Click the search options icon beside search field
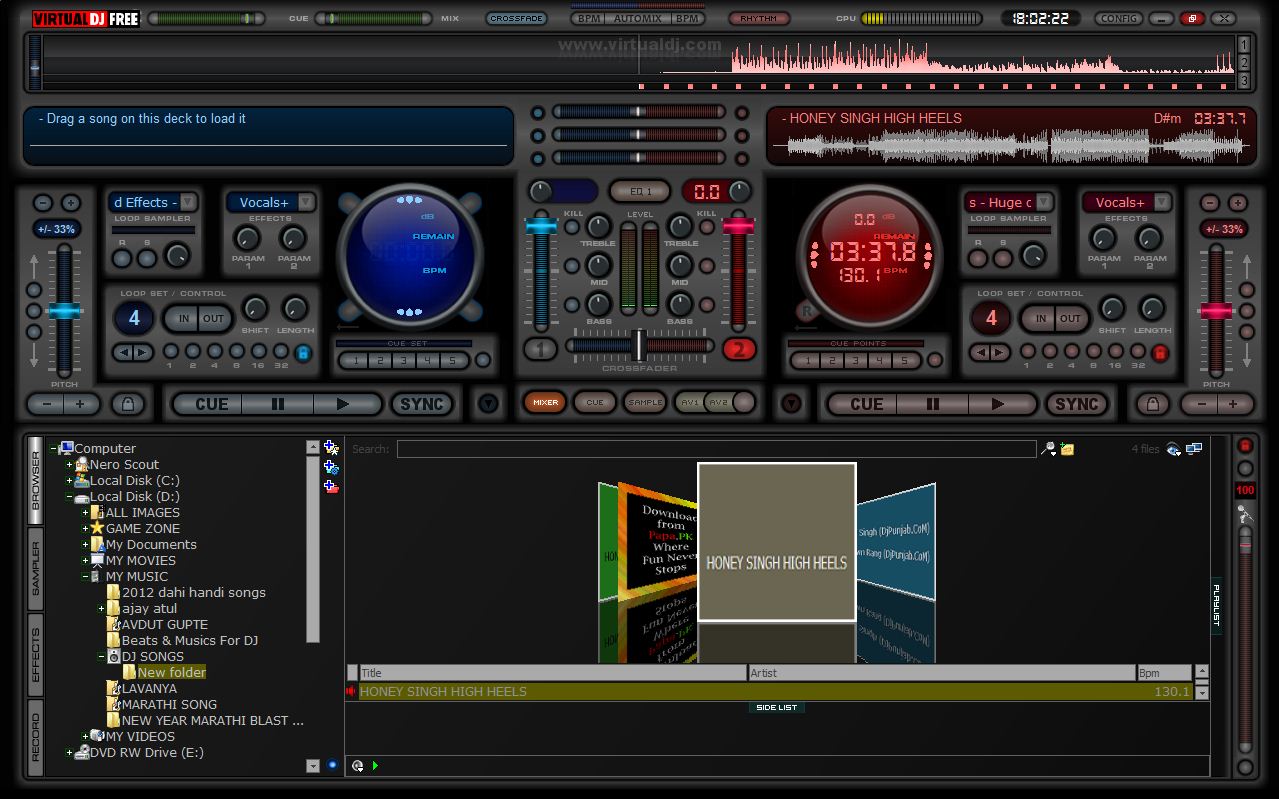 [x=1048, y=449]
